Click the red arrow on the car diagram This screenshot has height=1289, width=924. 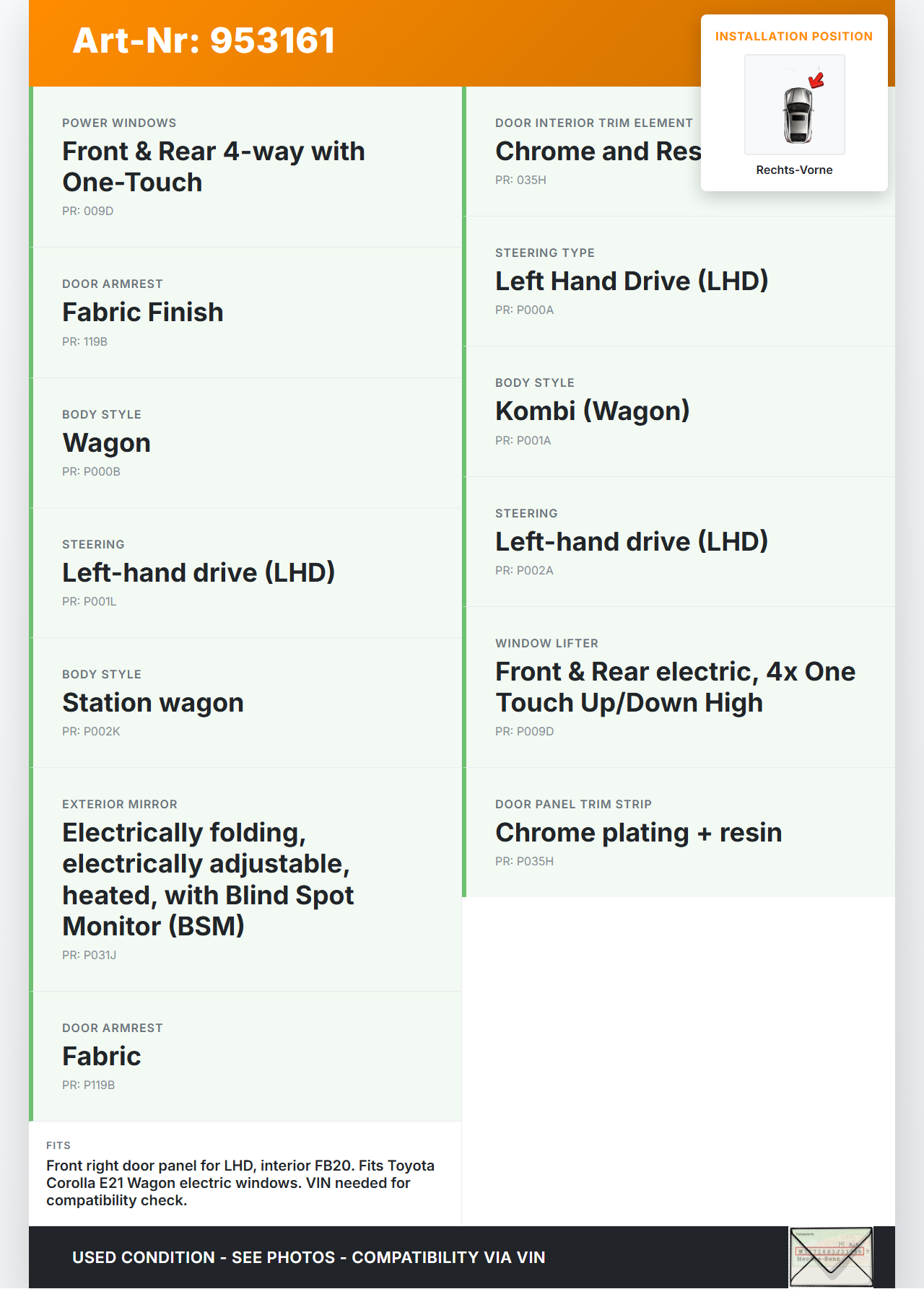tap(816, 79)
